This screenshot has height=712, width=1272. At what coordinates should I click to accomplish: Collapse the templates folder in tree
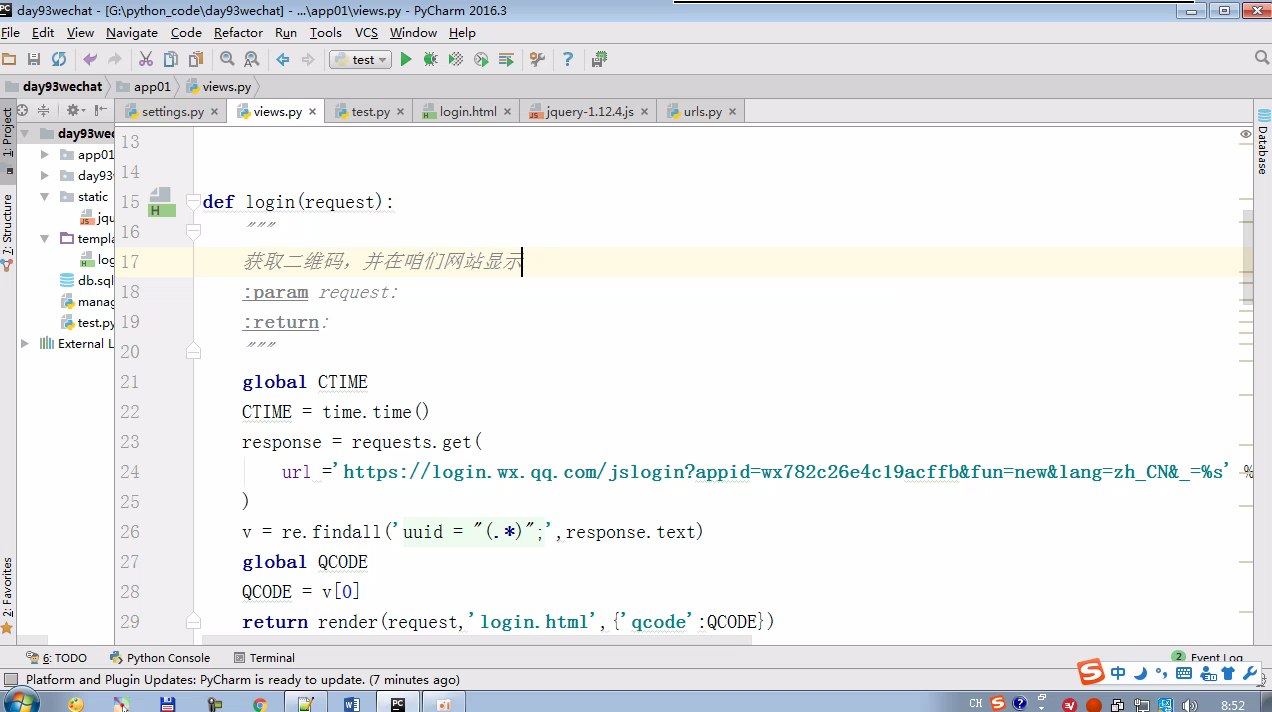coord(45,239)
